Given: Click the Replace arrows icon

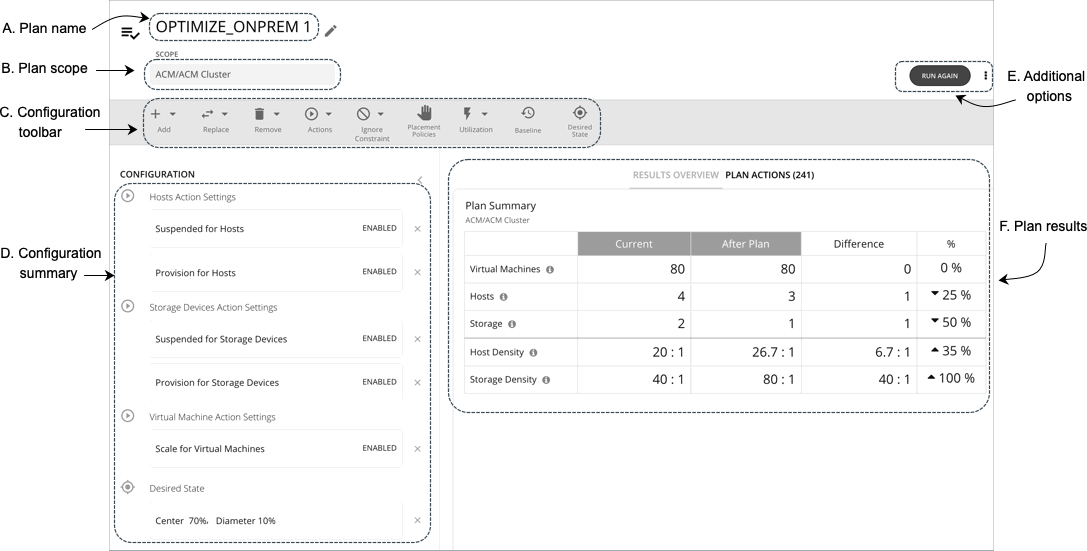Looking at the screenshot, I should click(x=207, y=114).
